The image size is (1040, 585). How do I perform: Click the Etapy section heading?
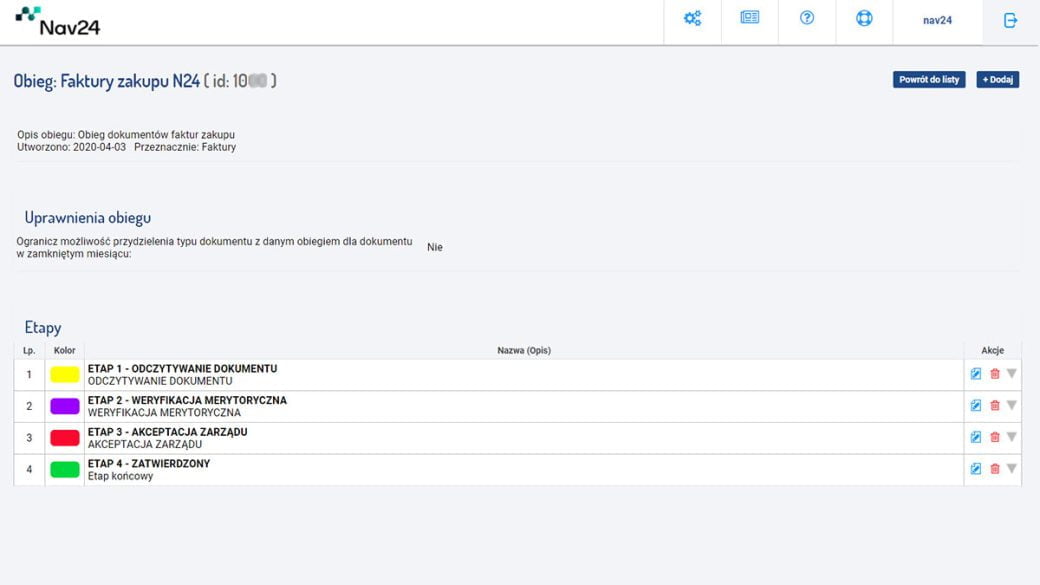click(42, 327)
